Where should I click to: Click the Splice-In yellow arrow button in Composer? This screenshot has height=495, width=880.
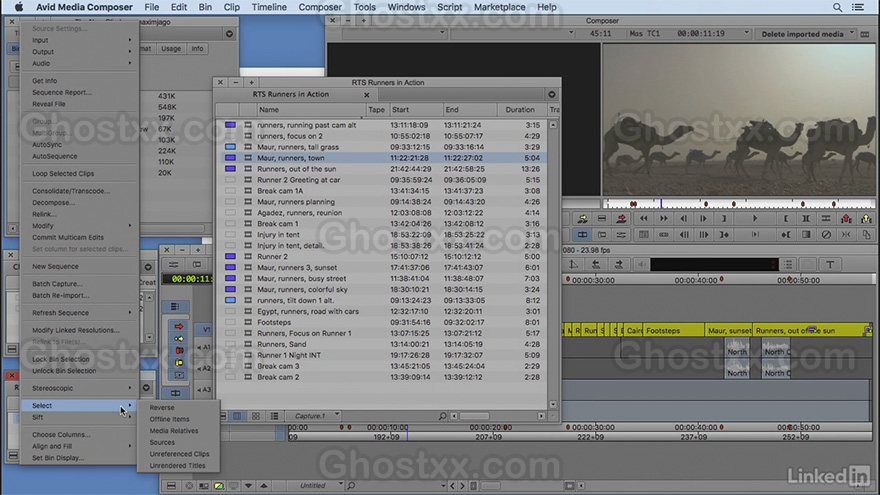tap(582, 218)
